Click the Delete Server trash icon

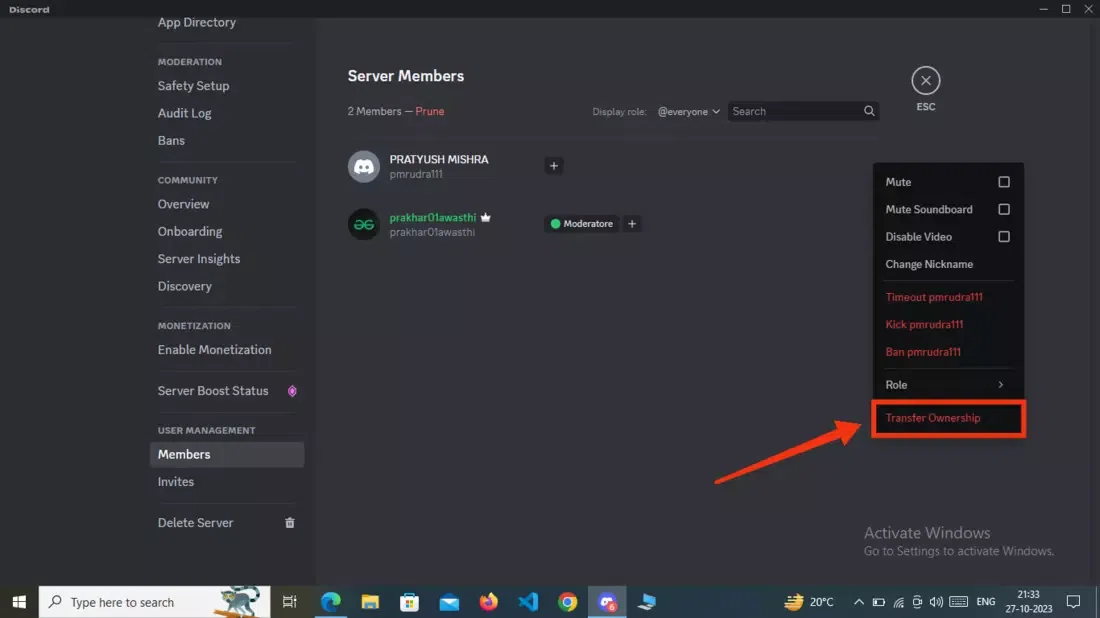pyautogui.click(x=290, y=523)
